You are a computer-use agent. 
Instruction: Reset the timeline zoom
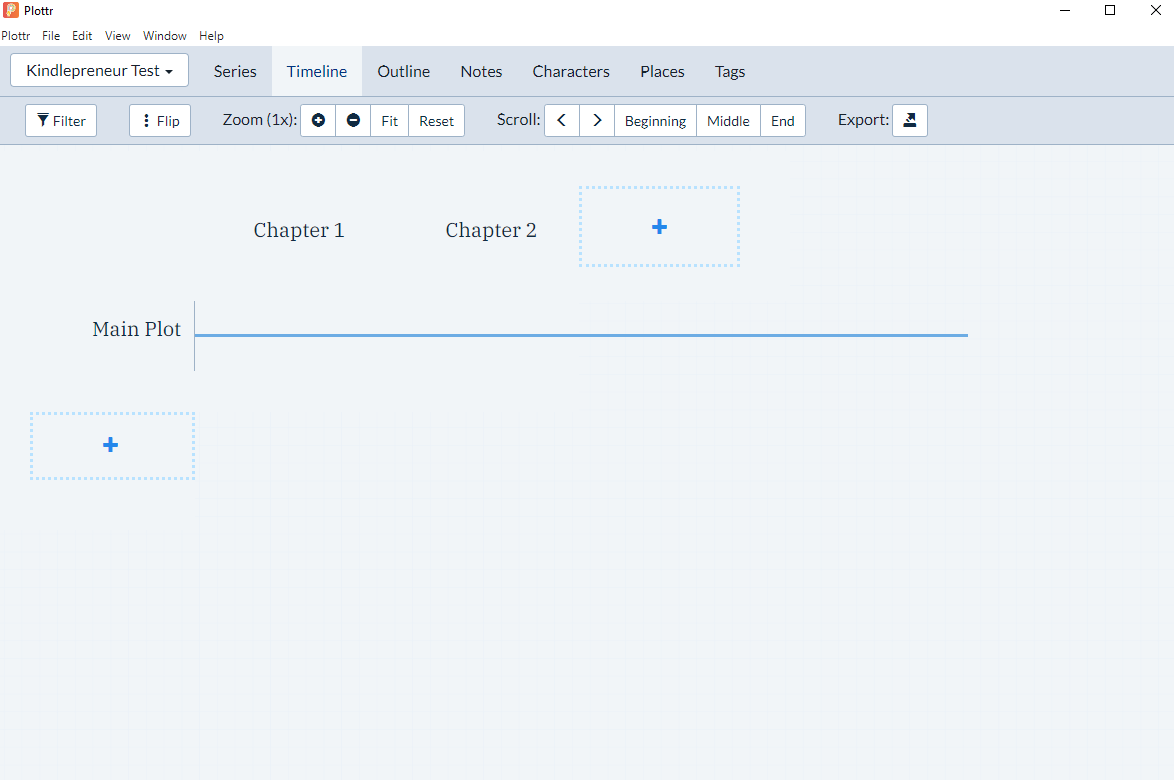(x=436, y=120)
